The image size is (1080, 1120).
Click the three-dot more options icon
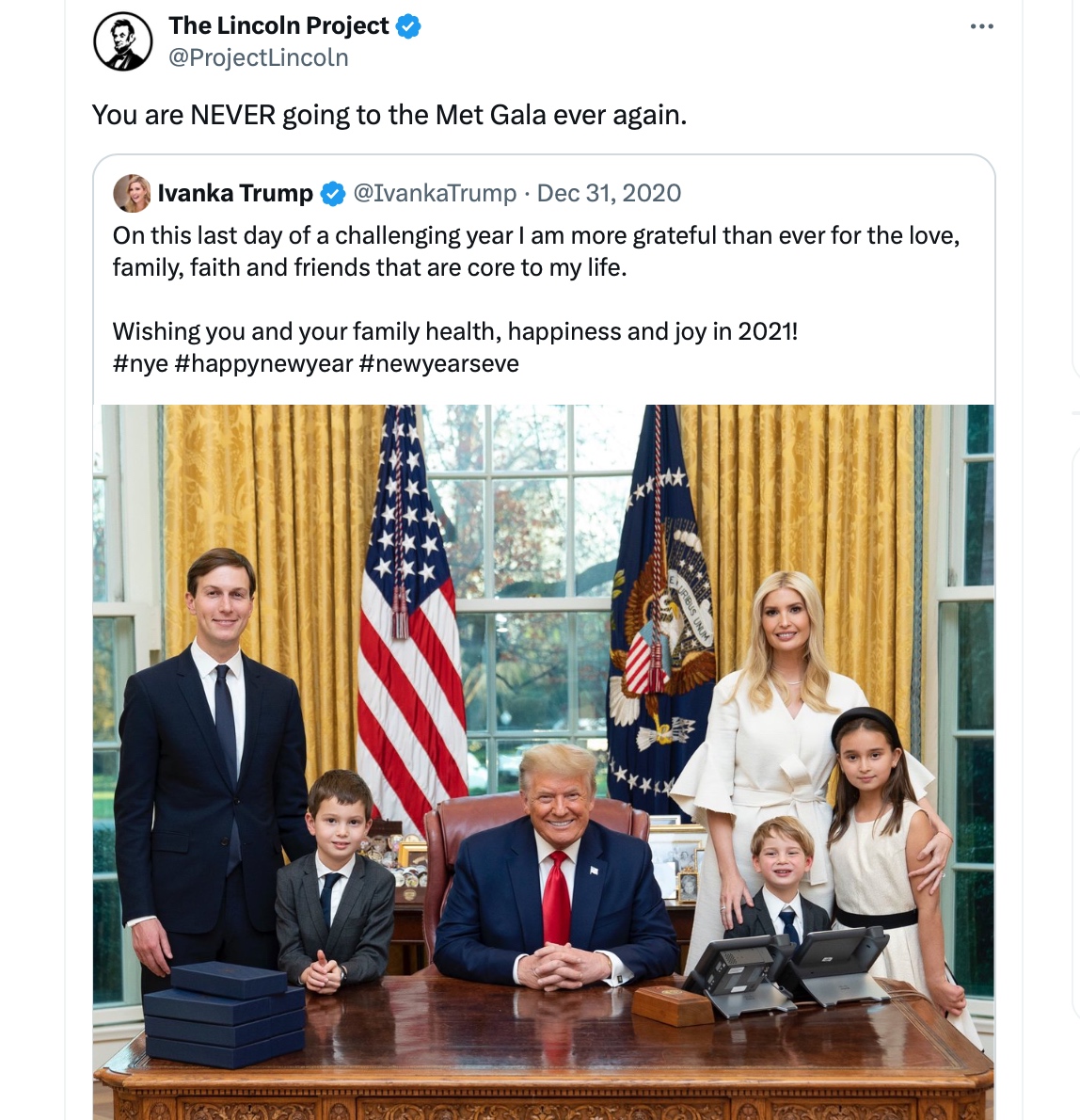click(981, 26)
